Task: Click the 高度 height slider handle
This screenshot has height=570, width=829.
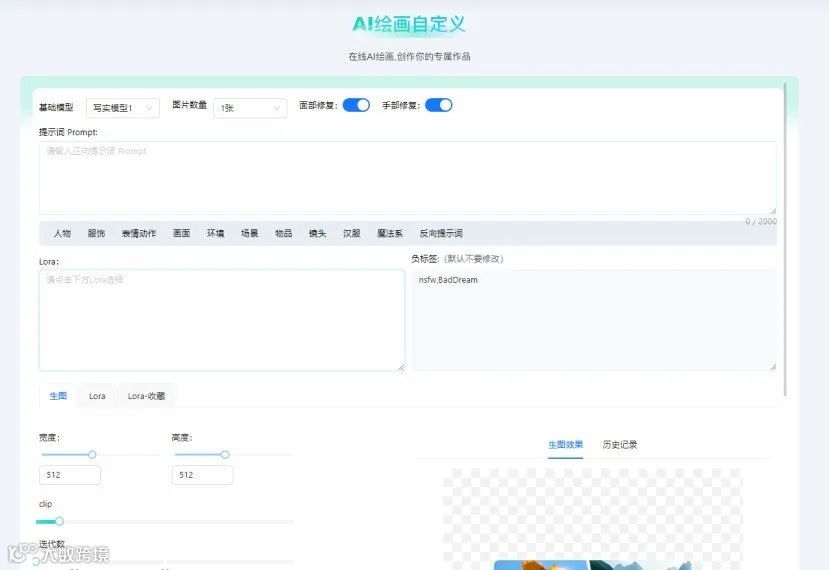Action: 225,455
